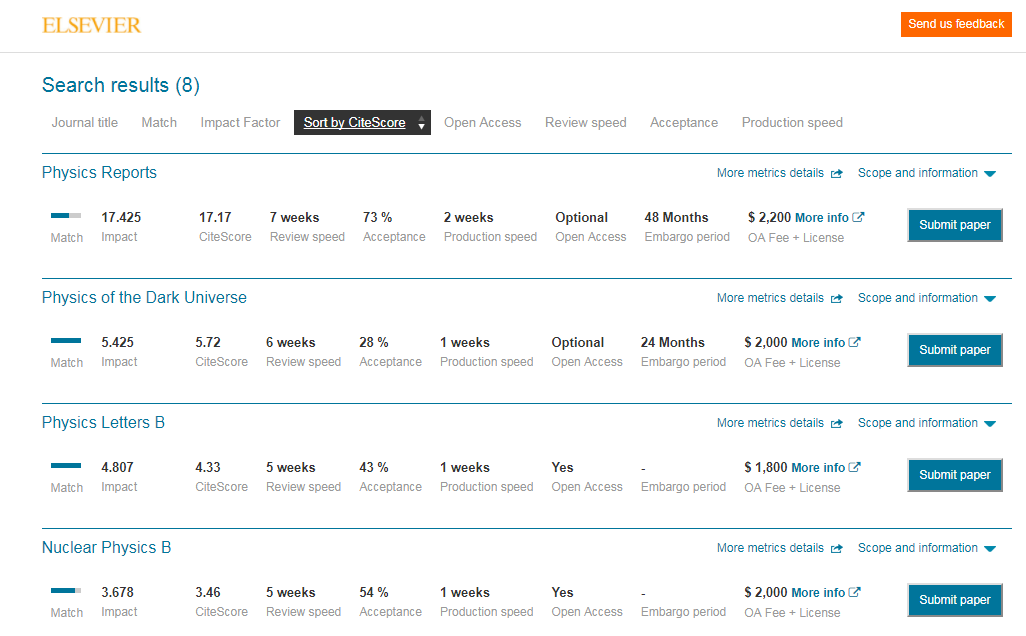The width and height of the screenshot is (1026, 636).
Task: Expand Scope and information for Physics Letters B
Action: click(927, 423)
